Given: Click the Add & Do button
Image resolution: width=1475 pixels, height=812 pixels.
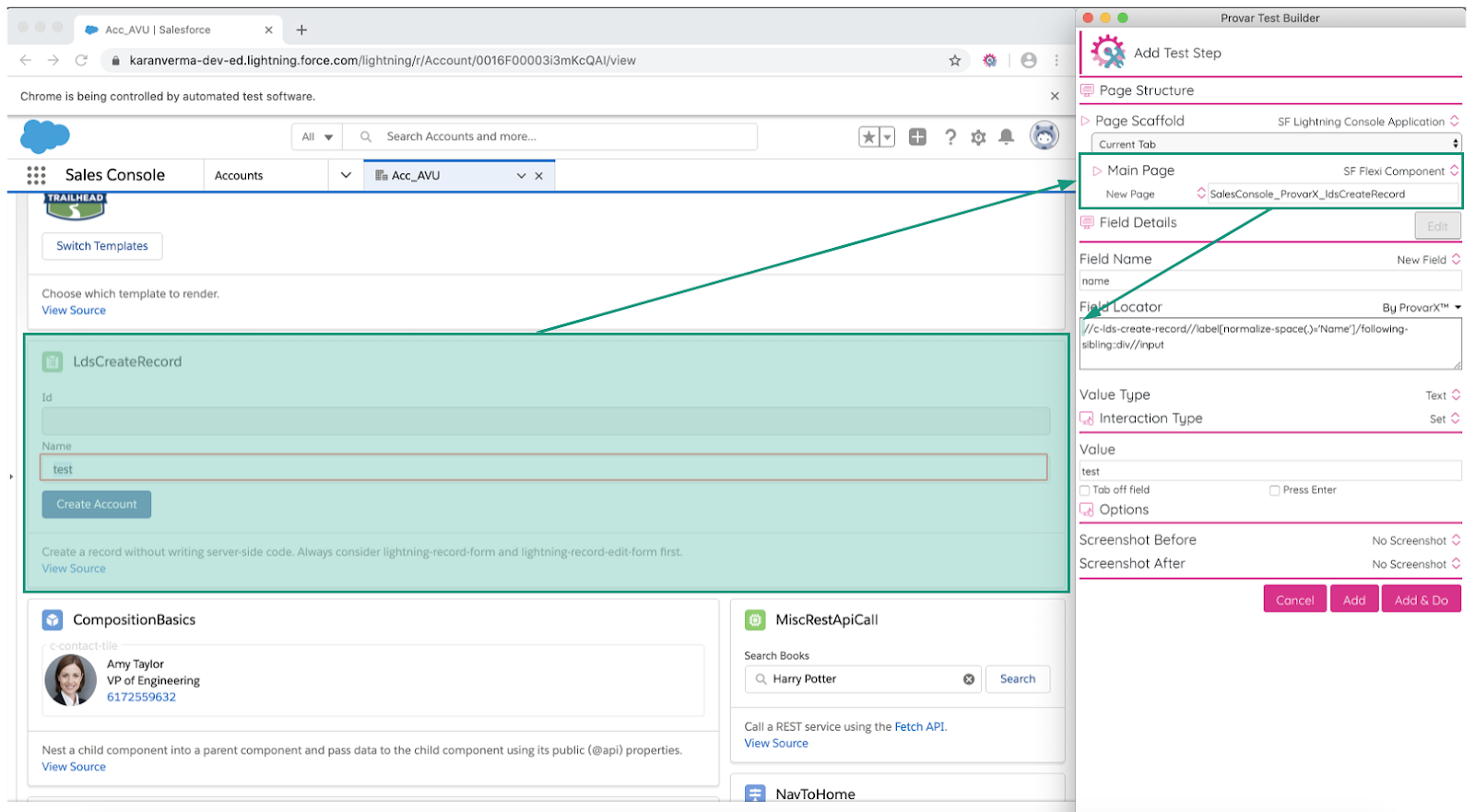Looking at the screenshot, I should tap(1421, 599).
